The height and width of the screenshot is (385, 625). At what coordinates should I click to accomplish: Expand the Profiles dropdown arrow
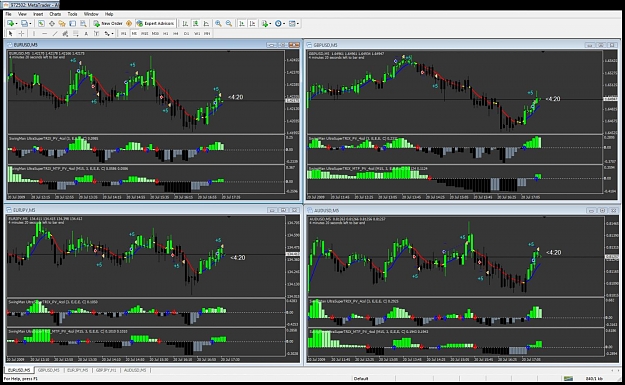click(30, 24)
